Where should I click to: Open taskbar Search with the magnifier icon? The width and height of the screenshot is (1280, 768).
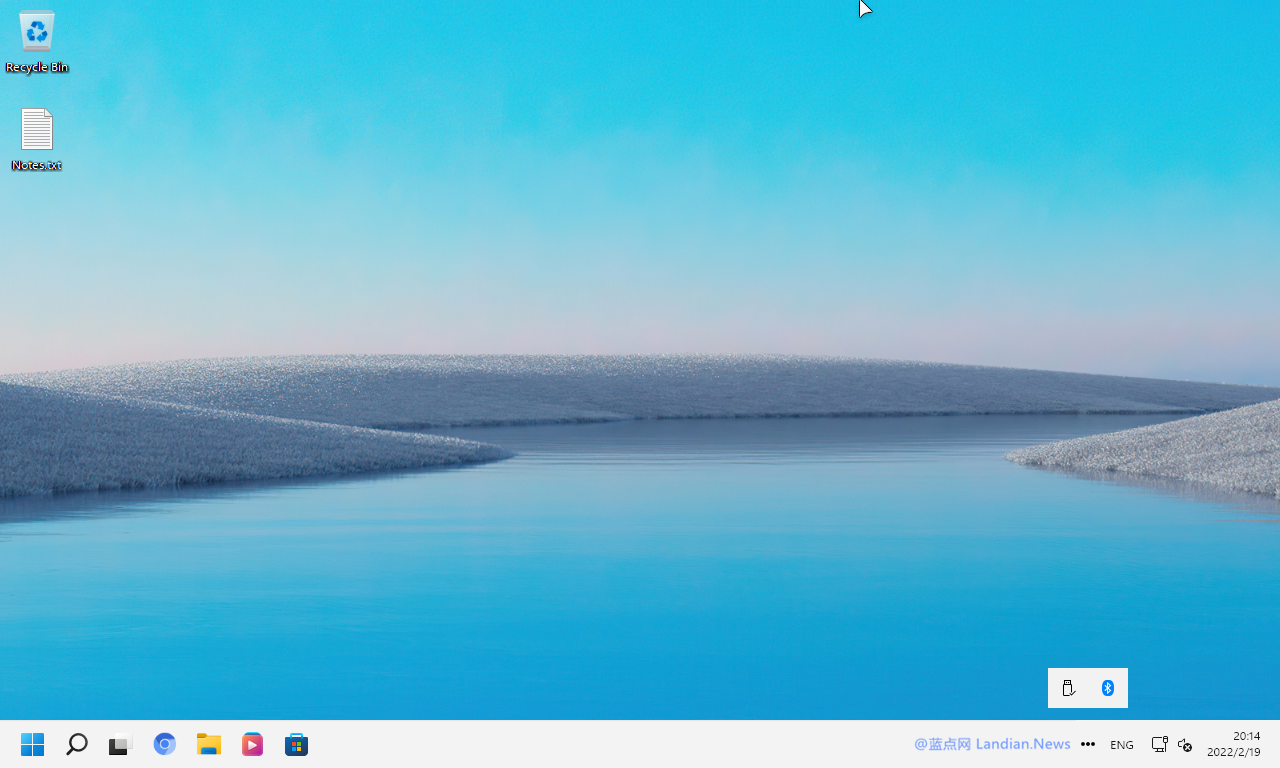77,744
